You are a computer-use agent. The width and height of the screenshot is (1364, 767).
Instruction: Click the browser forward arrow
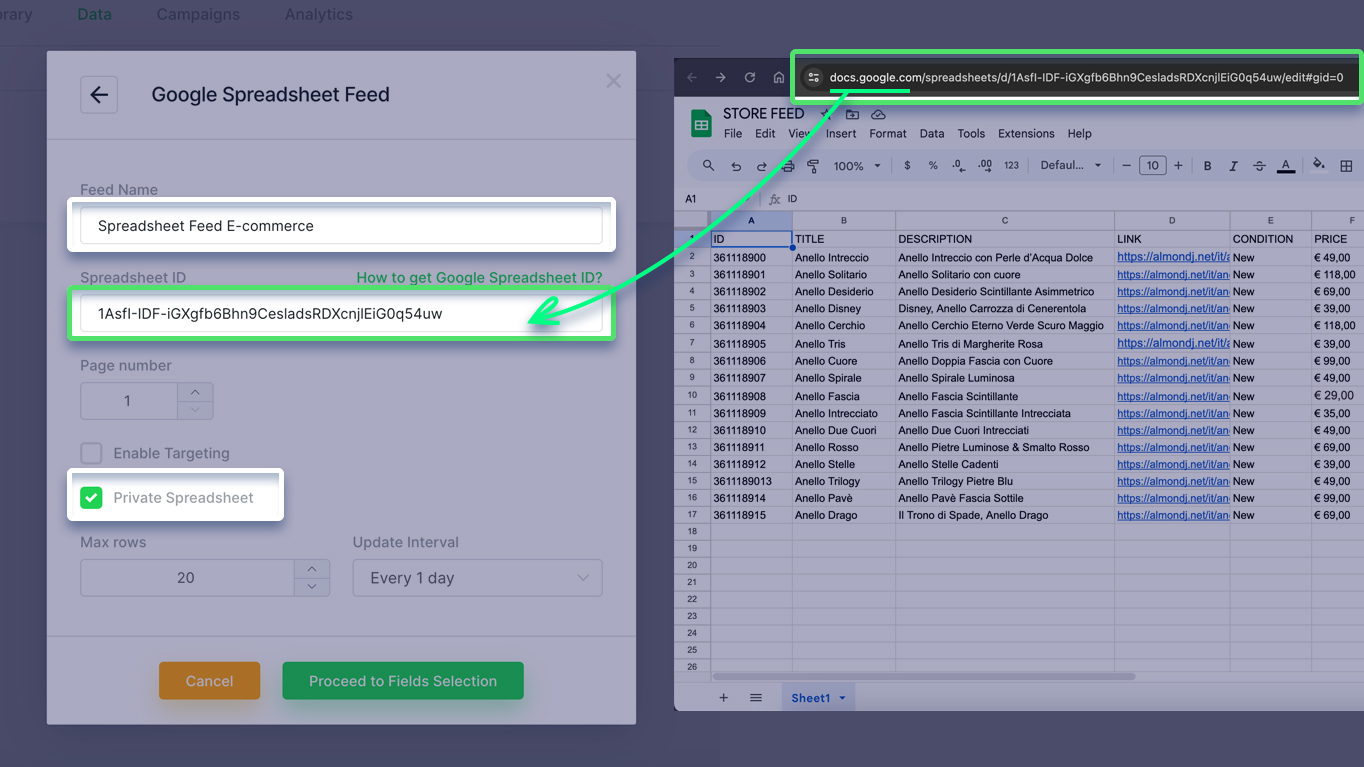coord(720,78)
